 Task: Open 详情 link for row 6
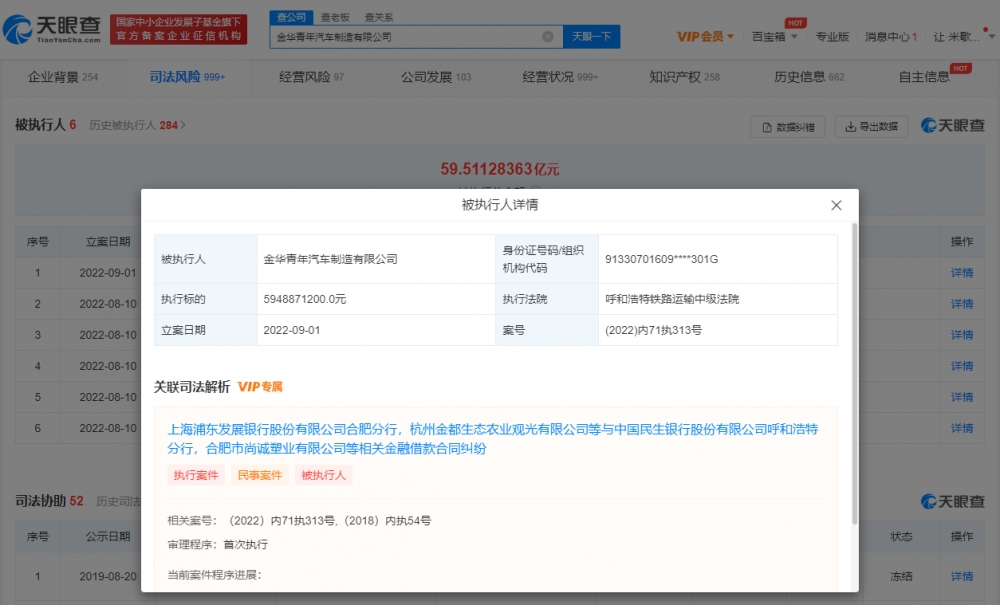[962, 428]
